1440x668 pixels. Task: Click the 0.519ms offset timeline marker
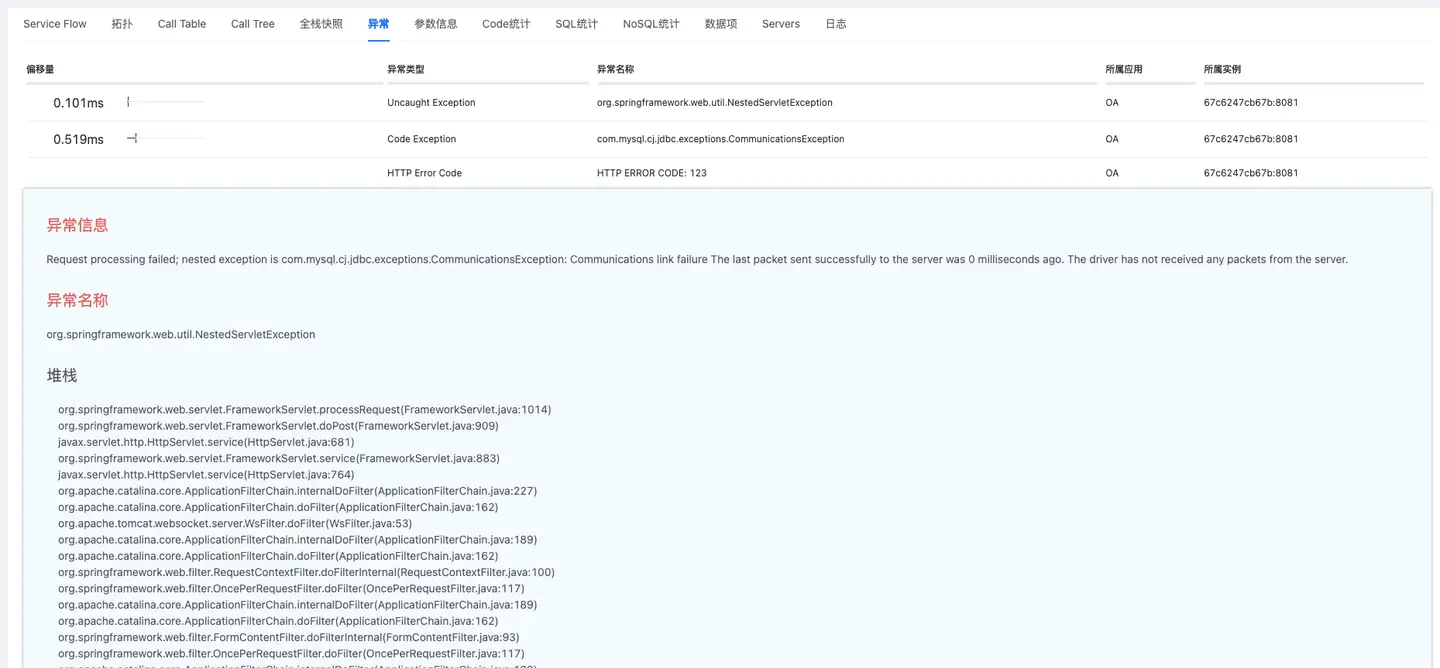point(132,139)
